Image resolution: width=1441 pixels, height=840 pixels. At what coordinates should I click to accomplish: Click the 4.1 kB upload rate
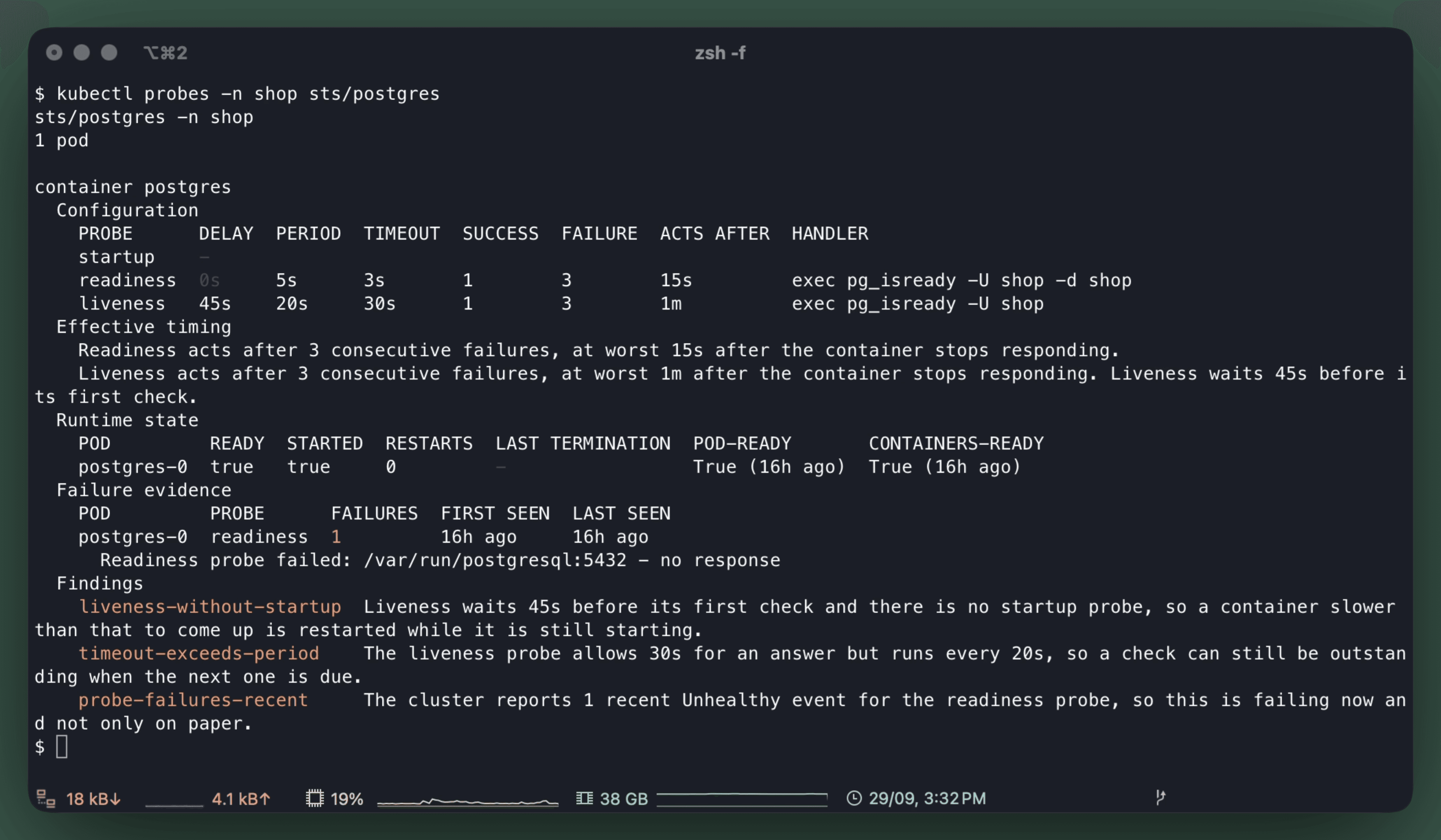click(241, 798)
